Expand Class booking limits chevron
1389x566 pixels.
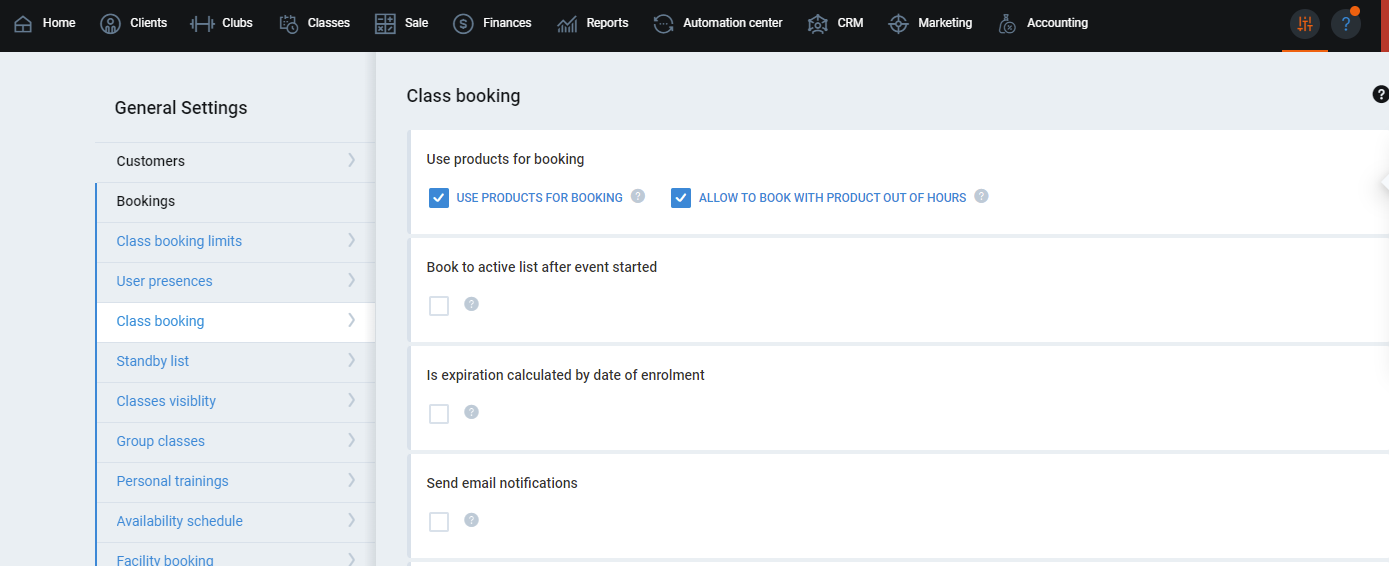pos(351,240)
